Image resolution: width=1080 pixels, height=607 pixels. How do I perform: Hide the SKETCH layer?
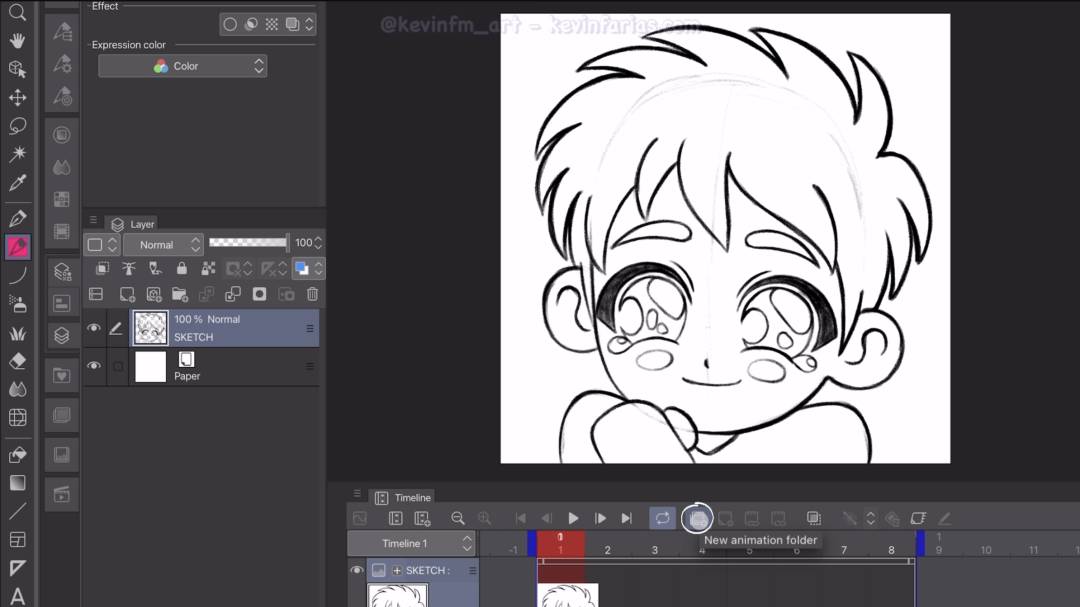(x=94, y=327)
